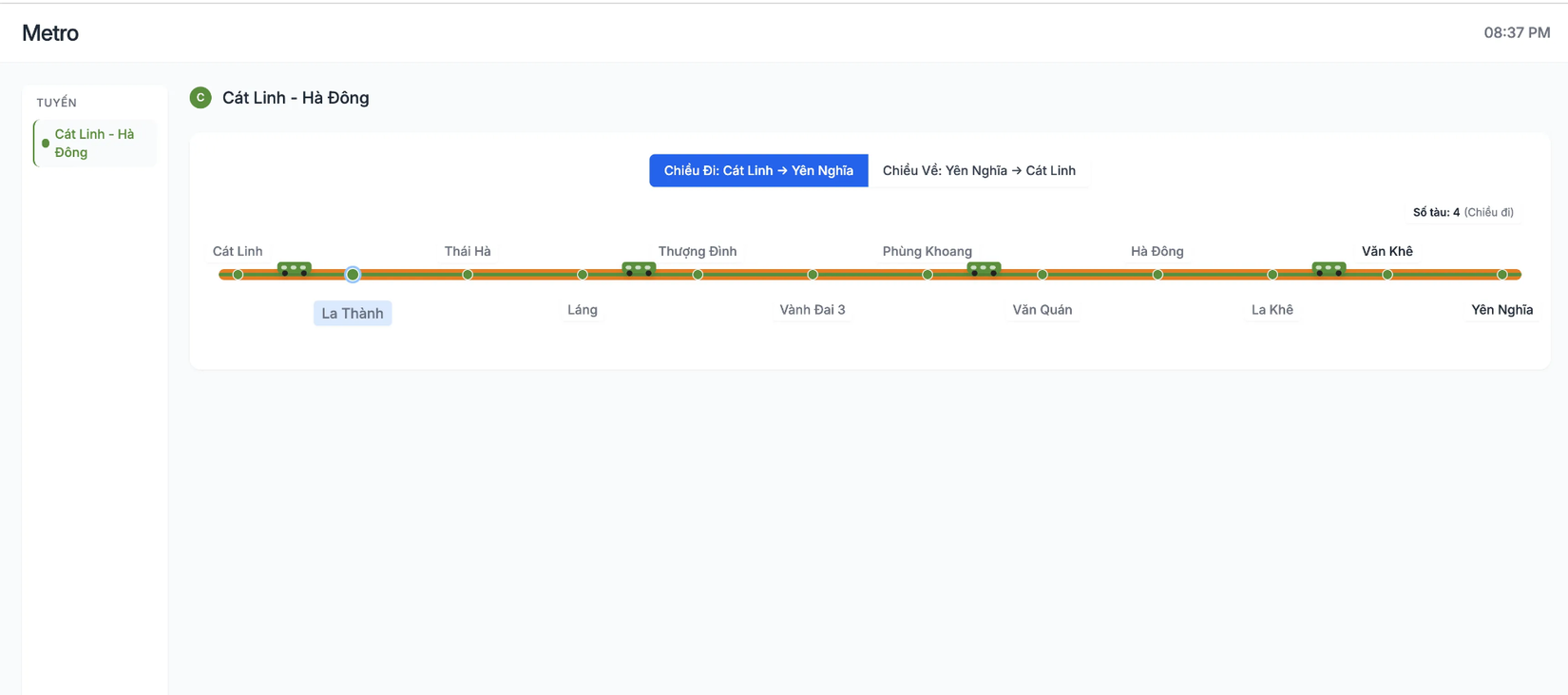
Task: Click the Vành Đai 3 station dot
Action: (x=813, y=275)
